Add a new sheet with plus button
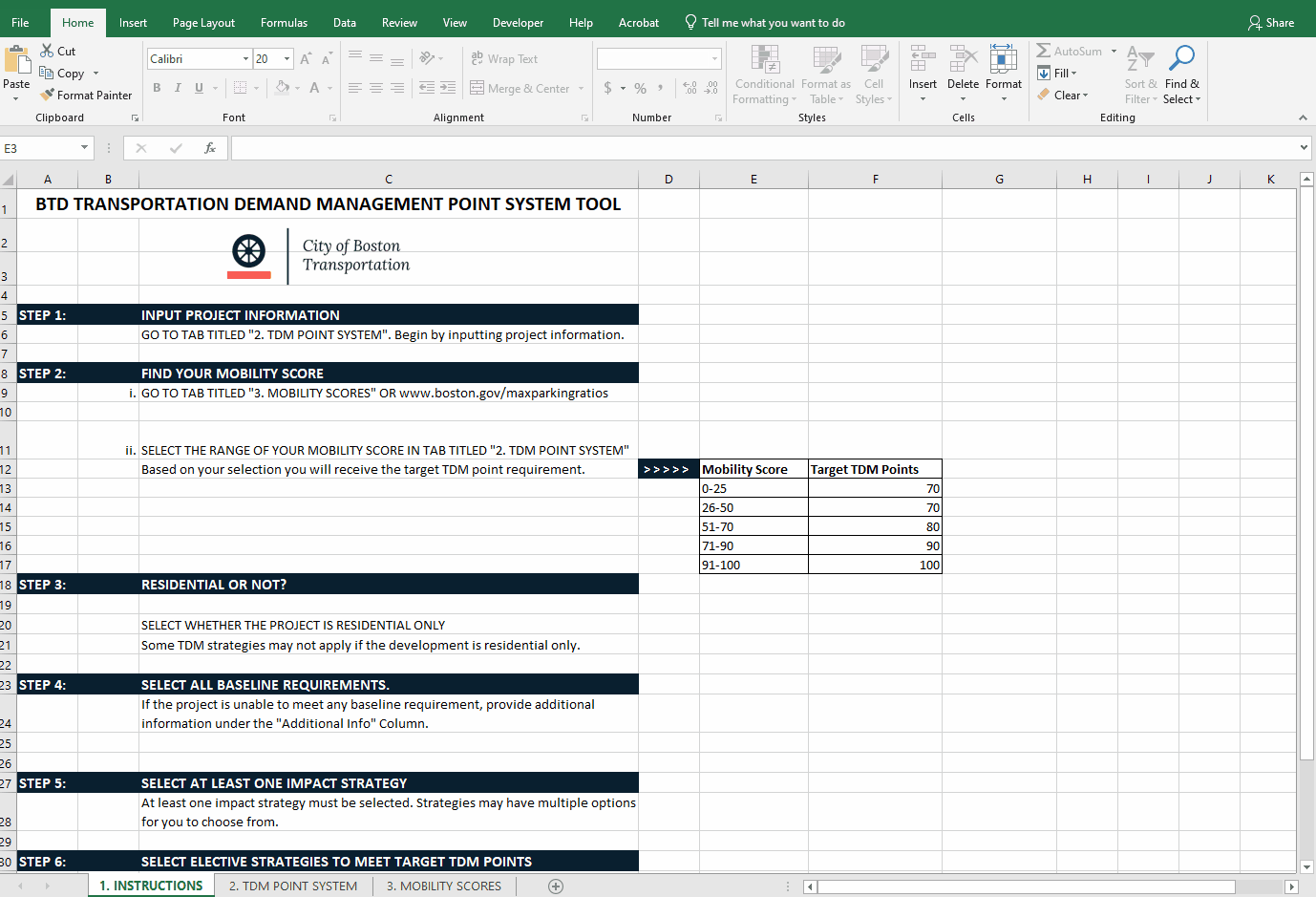1316x897 pixels. click(x=556, y=886)
